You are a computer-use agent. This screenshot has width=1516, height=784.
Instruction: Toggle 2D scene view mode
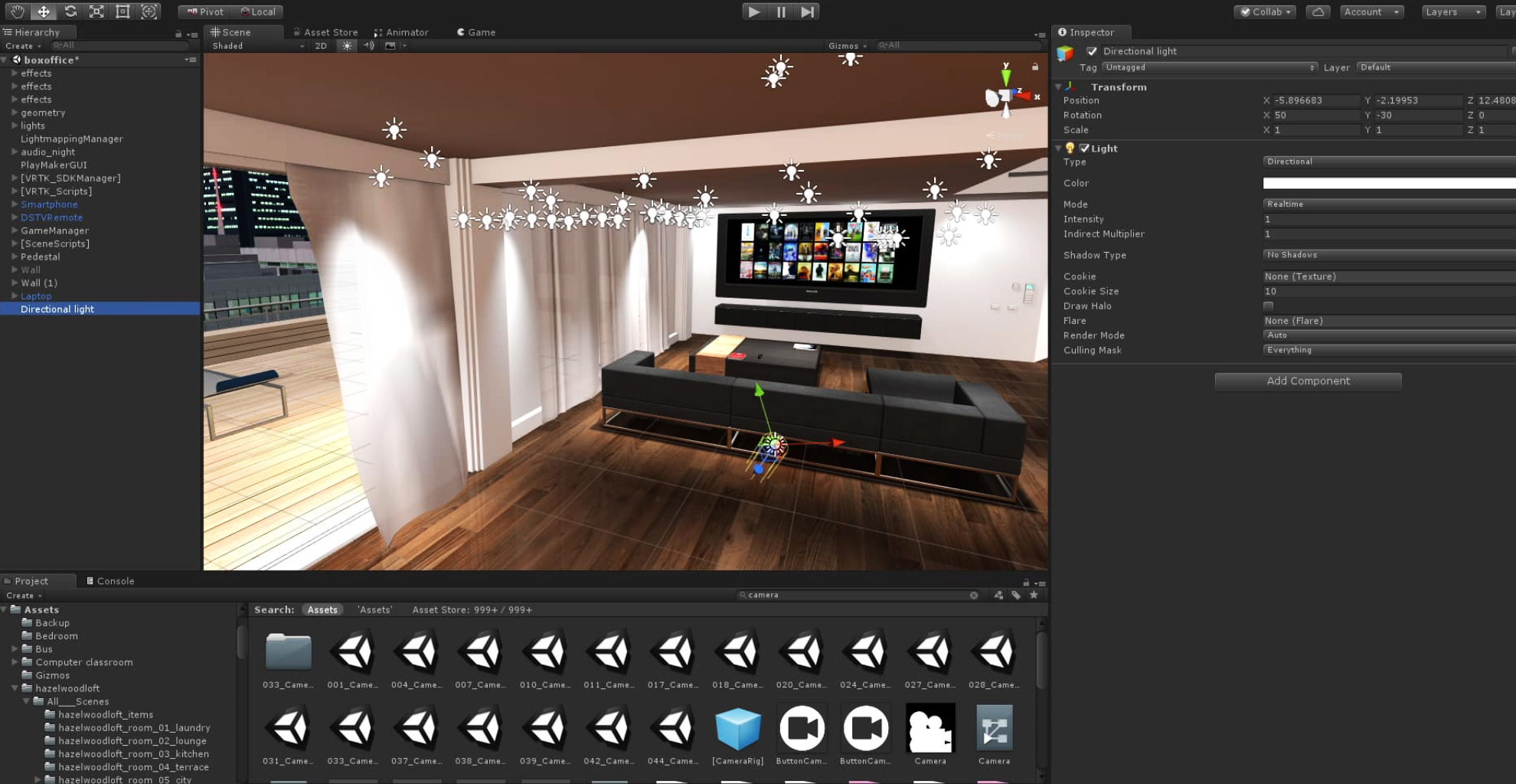point(321,46)
